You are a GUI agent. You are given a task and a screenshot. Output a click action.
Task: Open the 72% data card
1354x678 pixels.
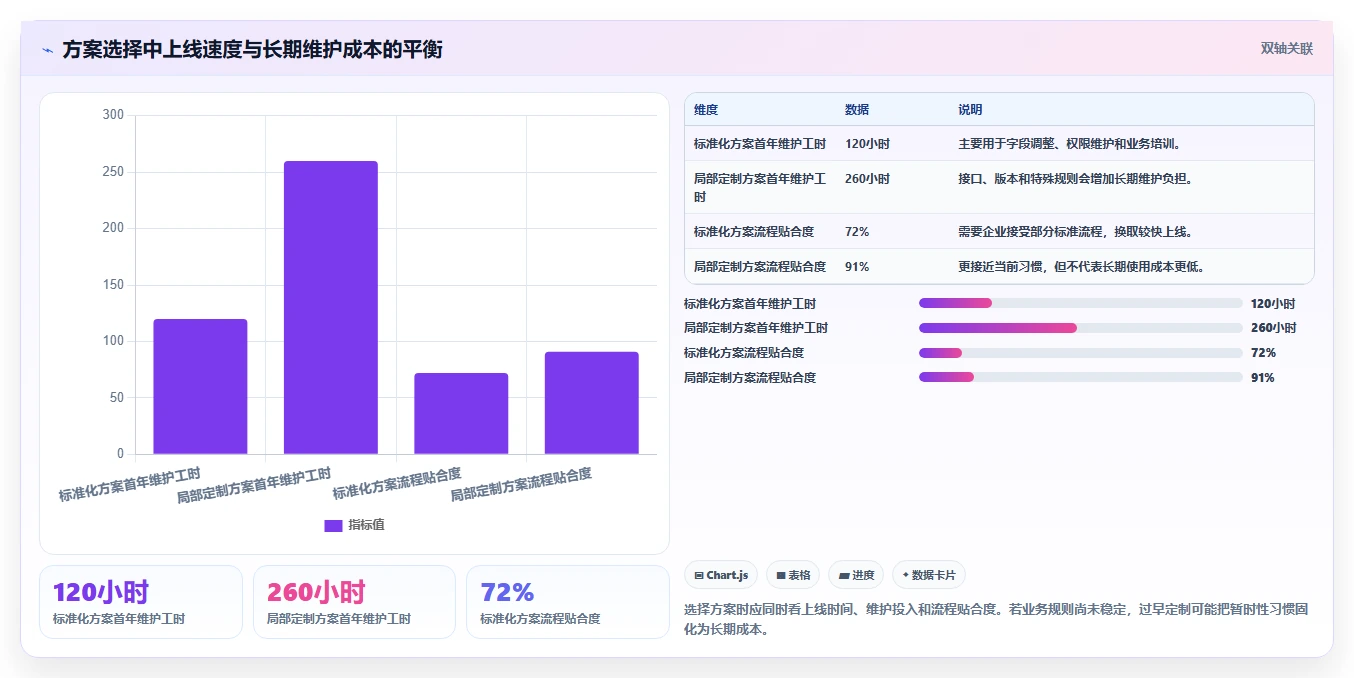[x=568, y=602]
